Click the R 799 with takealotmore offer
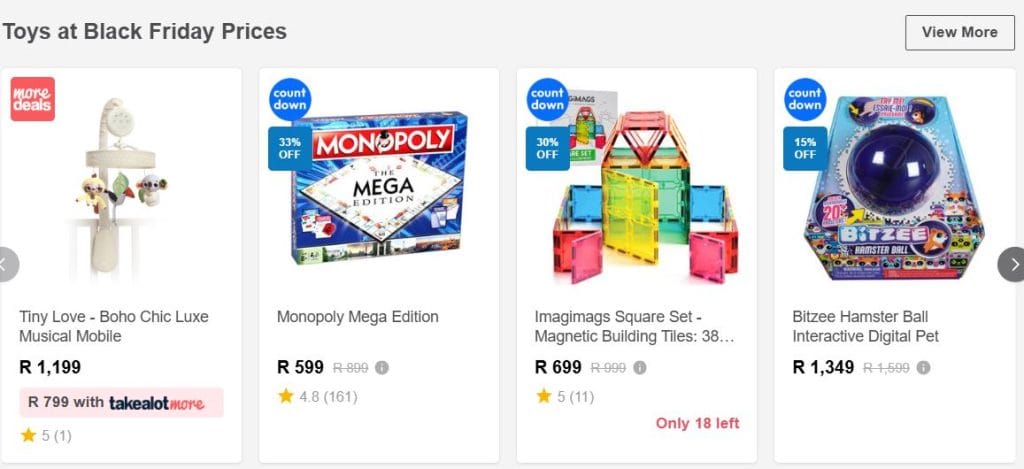1024x469 pixels. pos(120,403)
